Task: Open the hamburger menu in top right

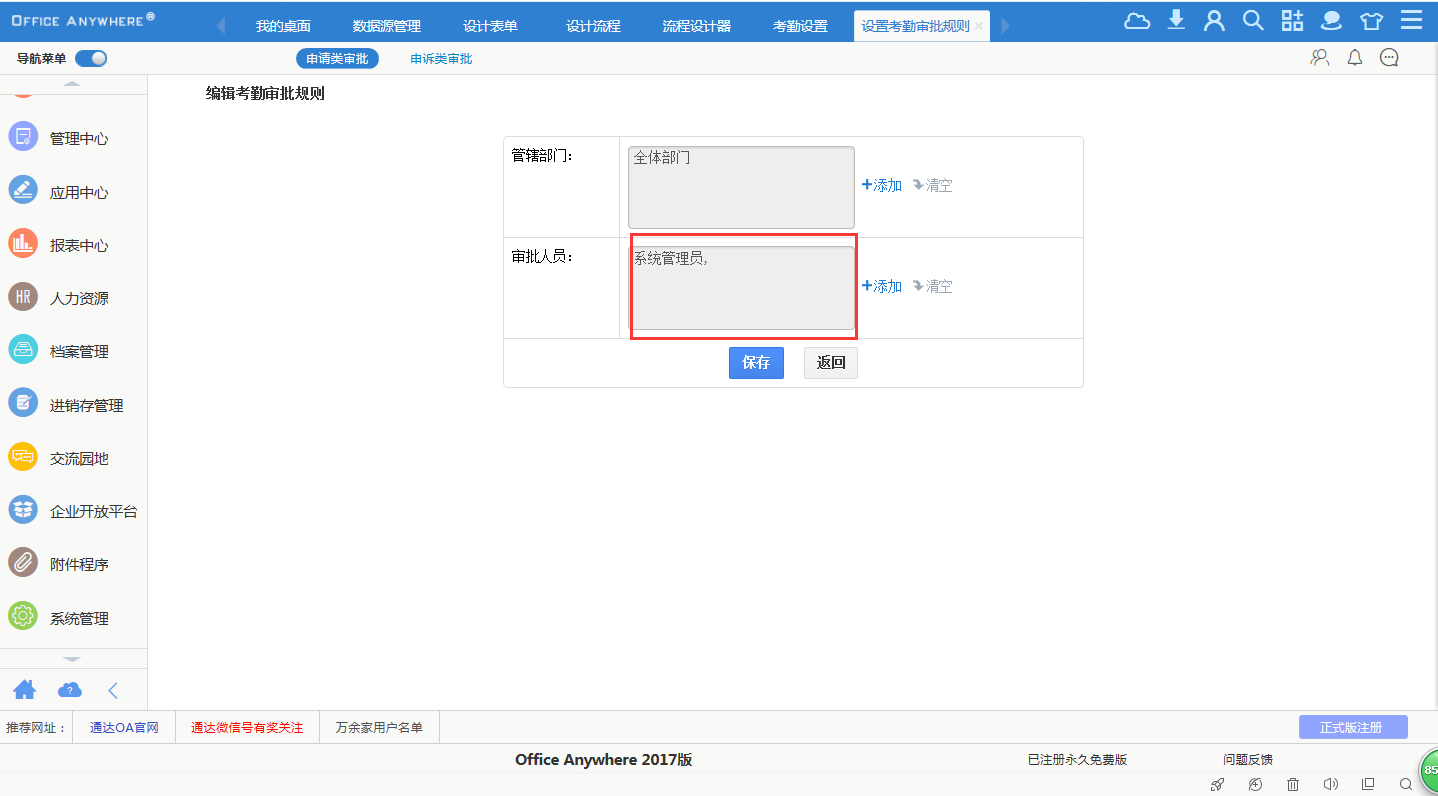Action: point(1411,21)
